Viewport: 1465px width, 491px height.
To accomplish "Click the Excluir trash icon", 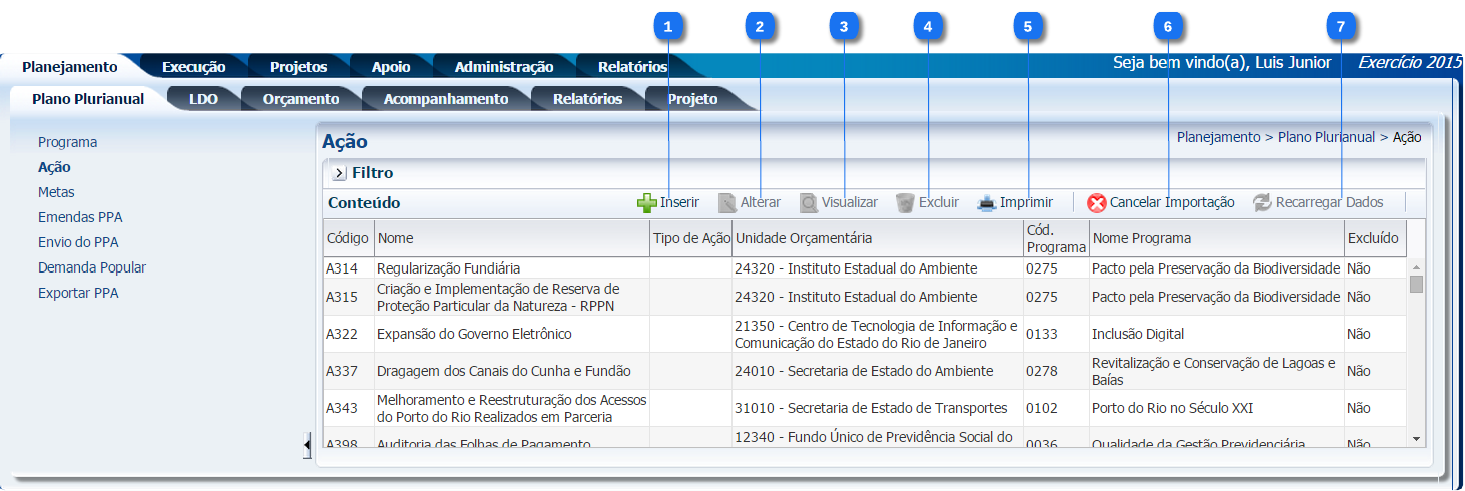I will pyautogui.click(x=905, y=203).
